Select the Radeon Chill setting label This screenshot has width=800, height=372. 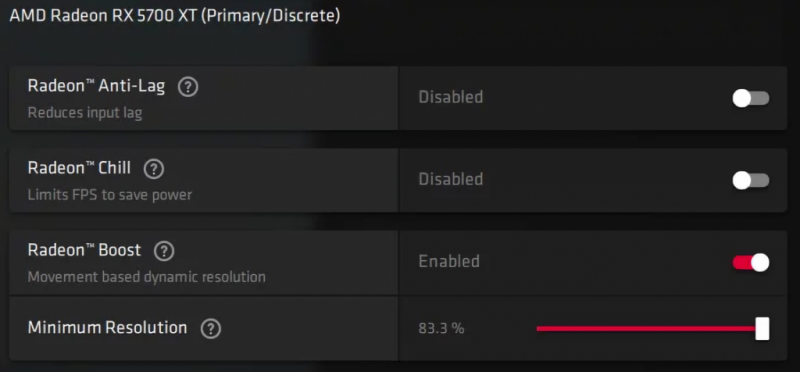point(79,168)
